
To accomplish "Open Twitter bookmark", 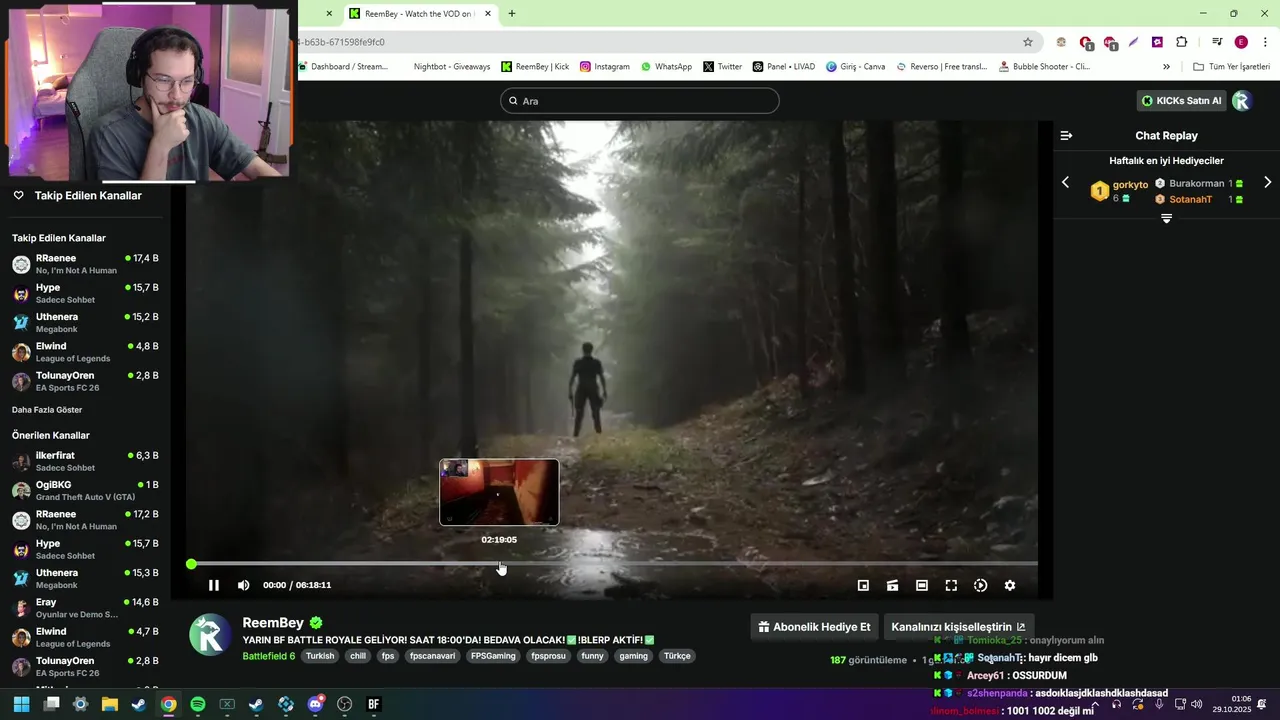I will (x=722, y=67).
